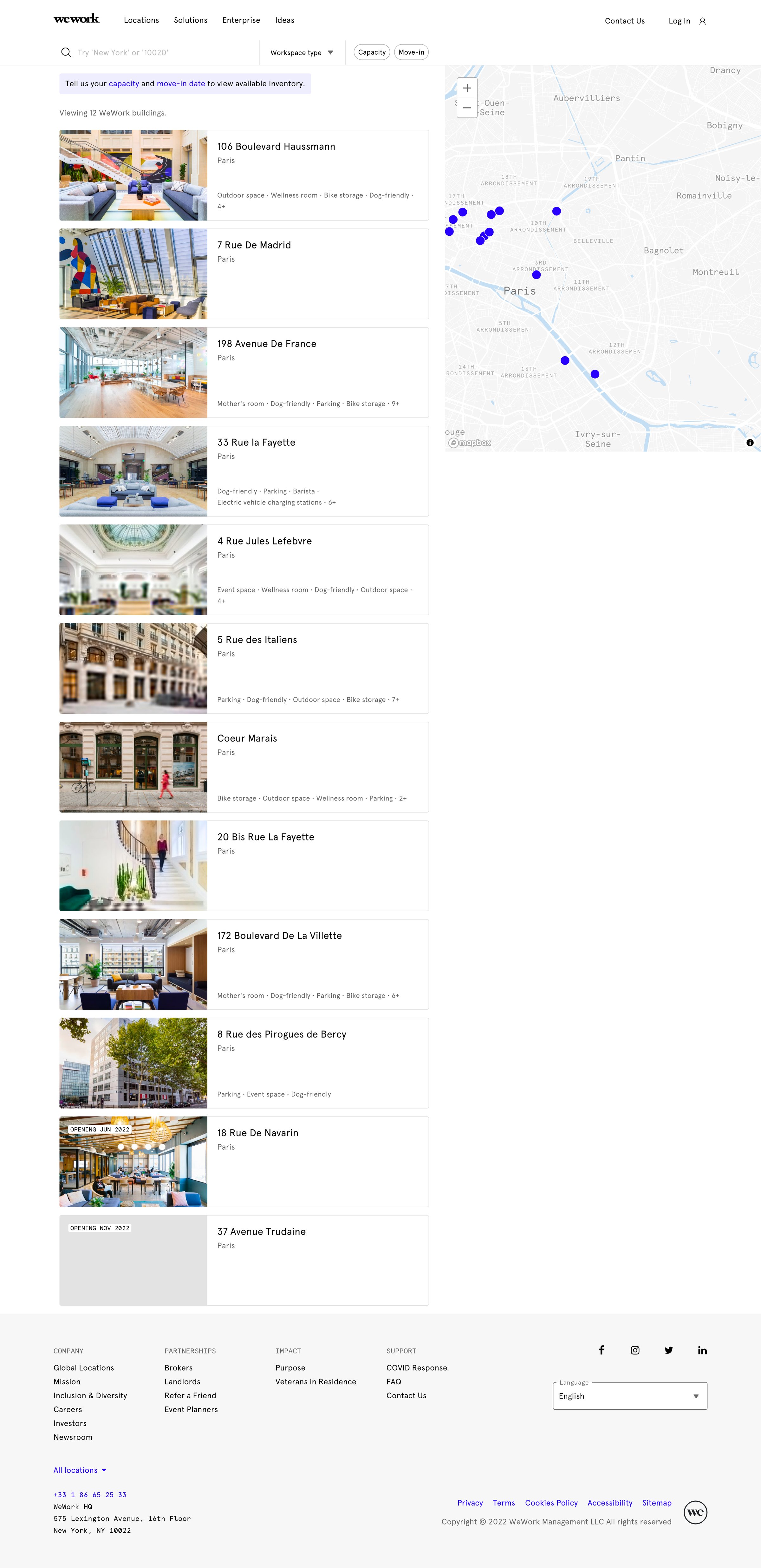Zoom in on the map
Viewport: 761px width, 1568px height.
467,88
